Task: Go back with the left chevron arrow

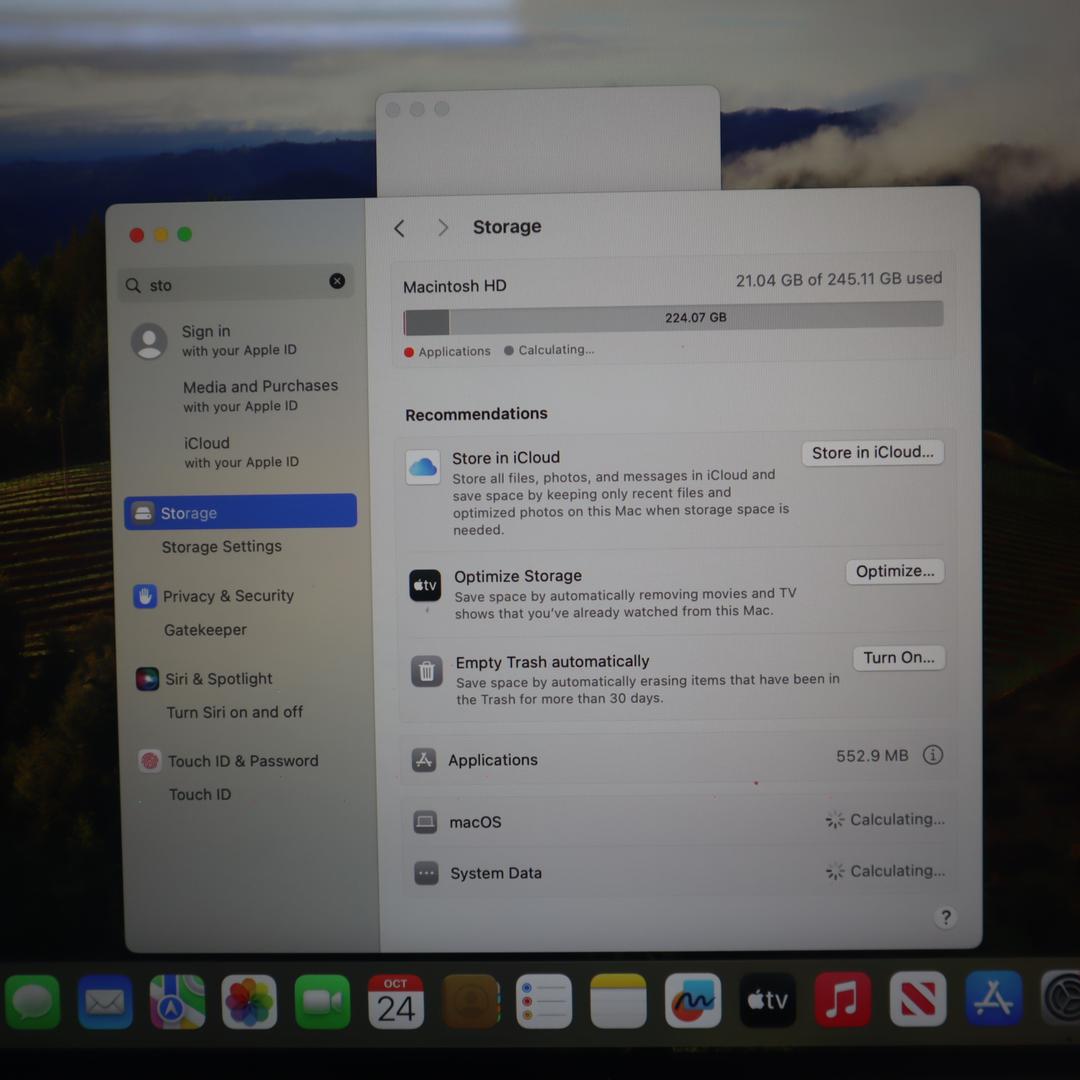Action: [x=400, y=228]
